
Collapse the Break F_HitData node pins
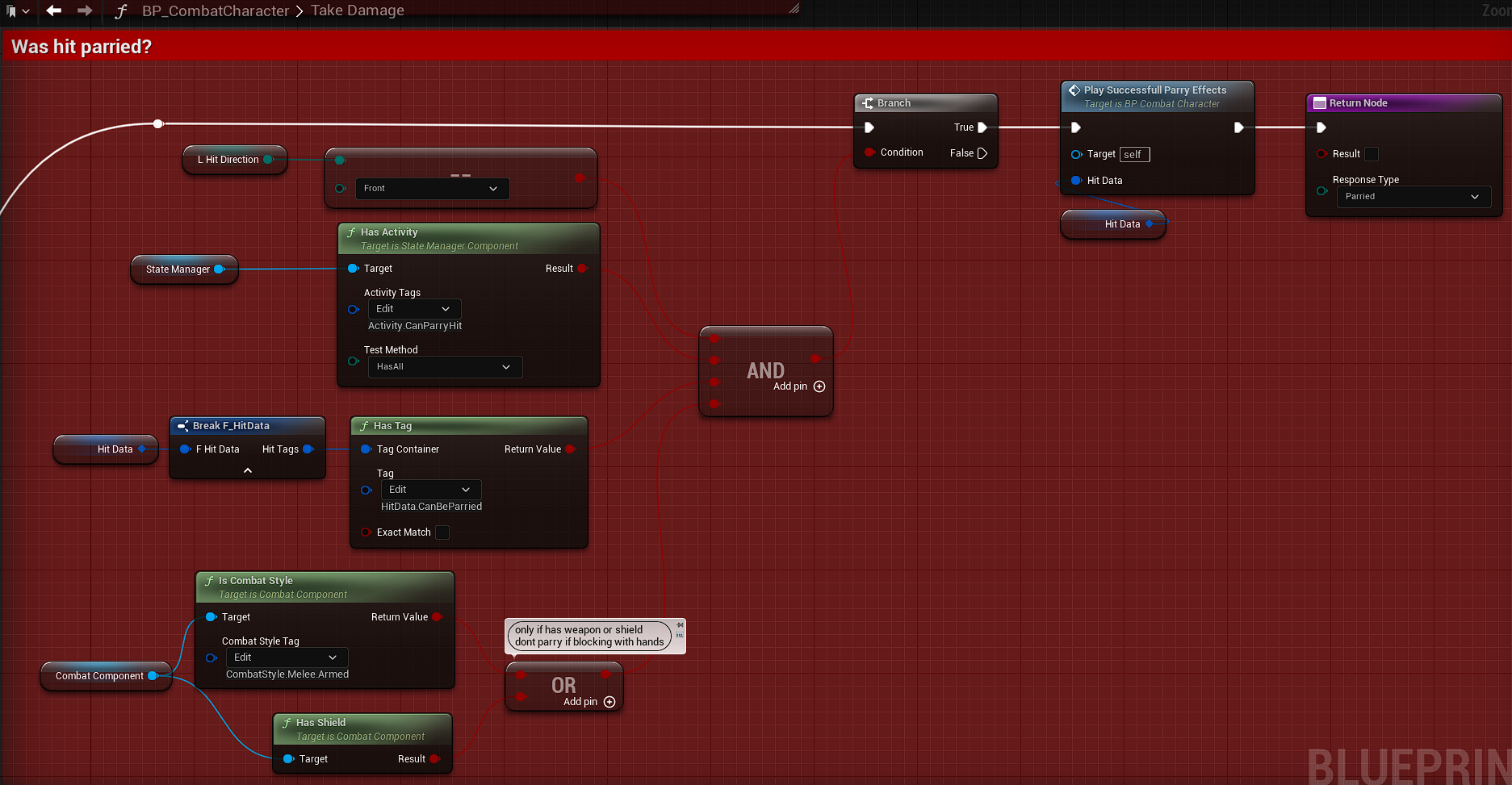[248, 470]
